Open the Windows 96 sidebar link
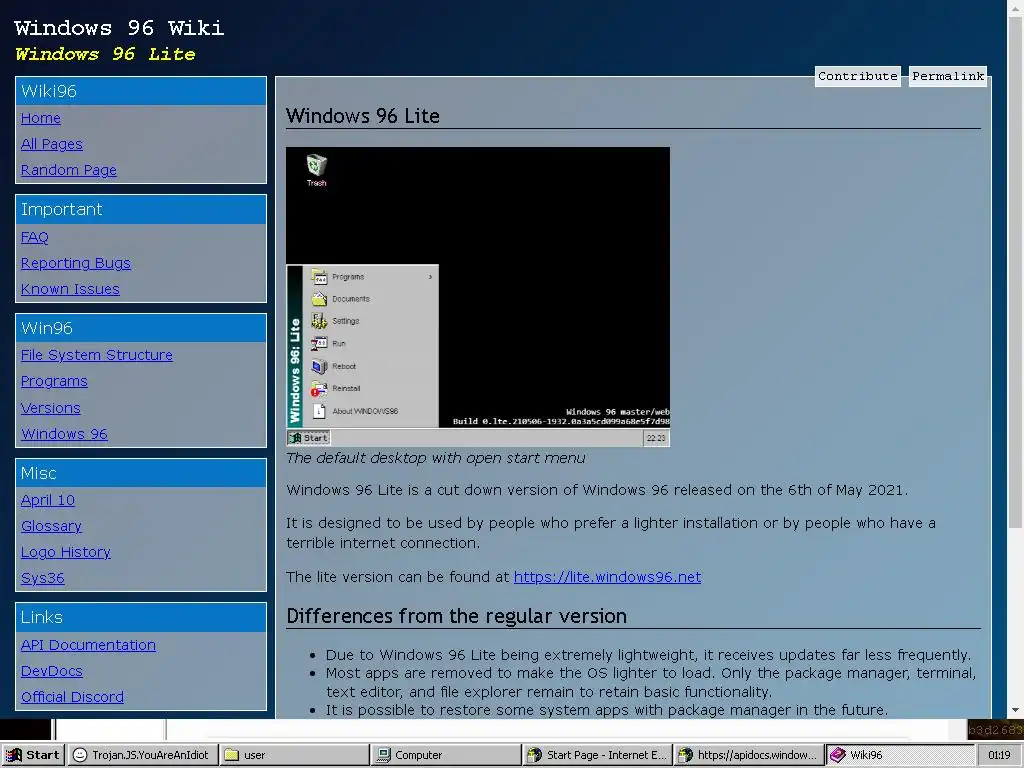The height and width of the screenshot is (768, 1024). click(x=64, y=434)
